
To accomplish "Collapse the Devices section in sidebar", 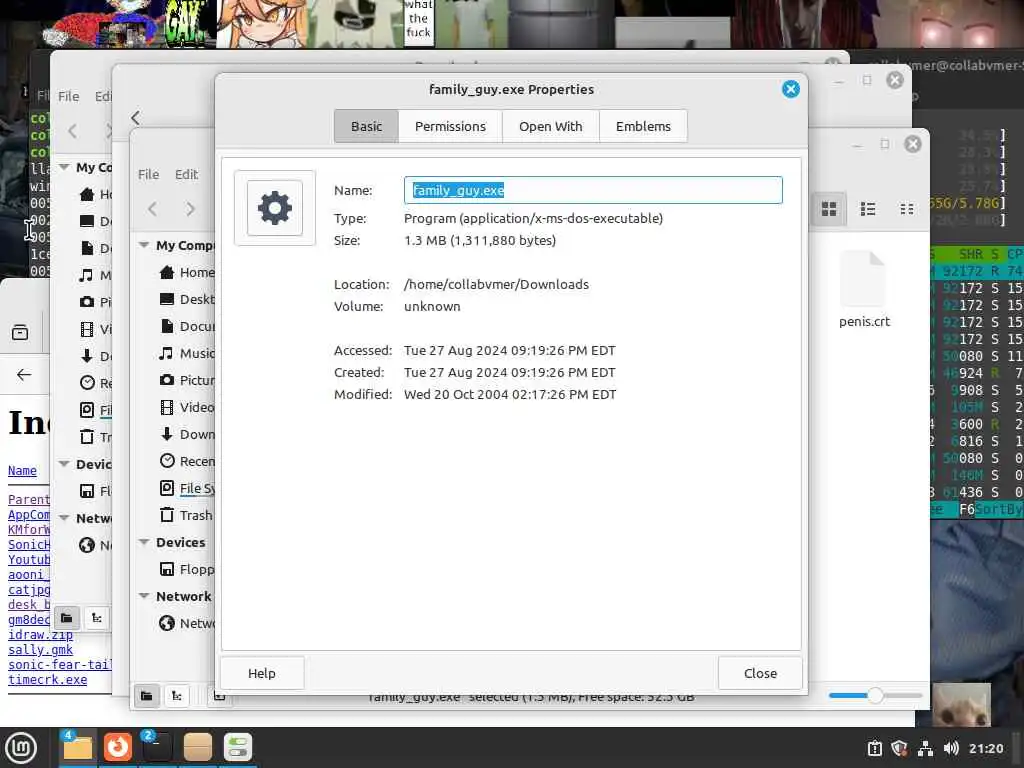I will (x=144, y=542).
